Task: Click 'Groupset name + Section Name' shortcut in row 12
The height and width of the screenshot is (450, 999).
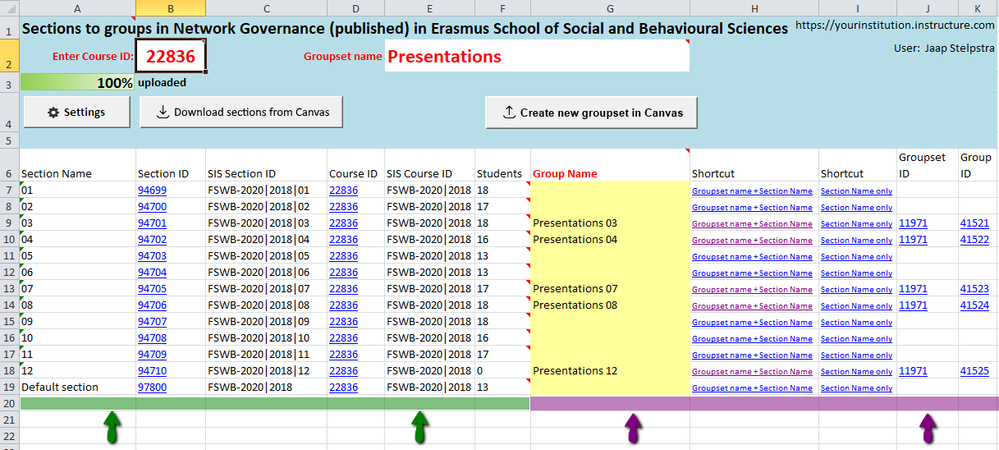Action: [x=752, y=273]
